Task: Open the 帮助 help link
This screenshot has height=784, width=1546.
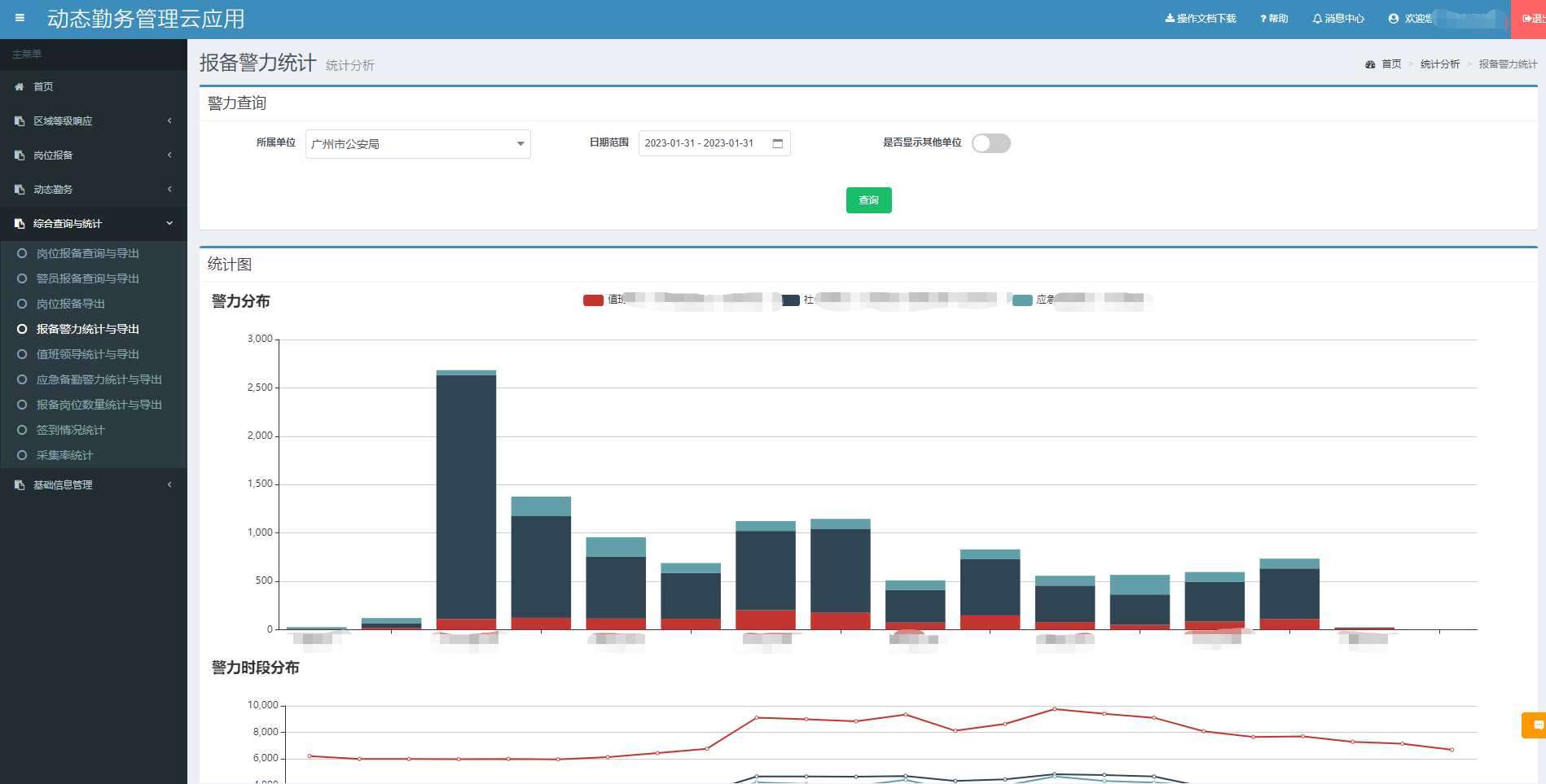Action: (1274, 19)
